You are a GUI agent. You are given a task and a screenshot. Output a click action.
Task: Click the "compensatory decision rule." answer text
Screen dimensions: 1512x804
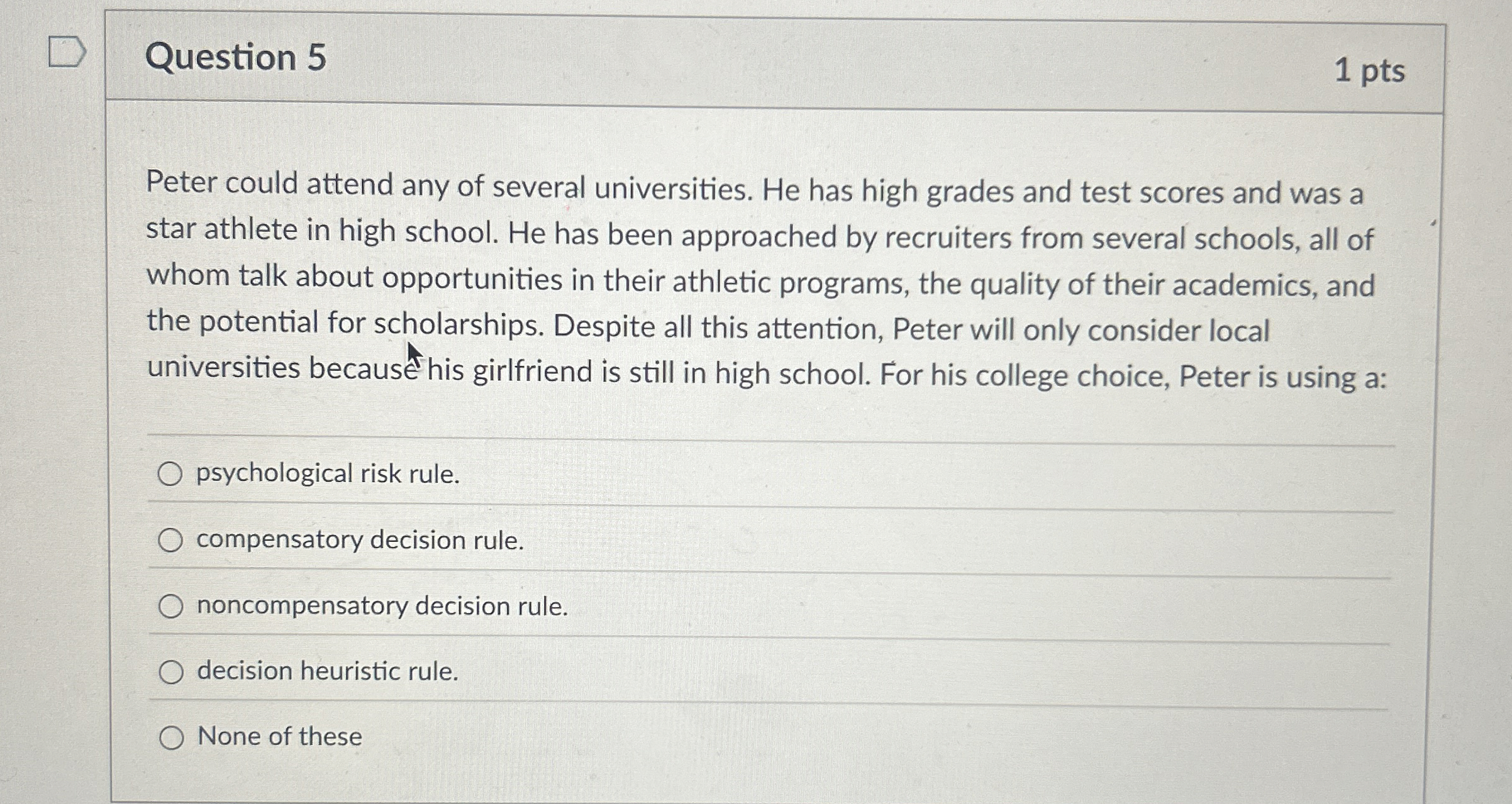click(360, 540)
